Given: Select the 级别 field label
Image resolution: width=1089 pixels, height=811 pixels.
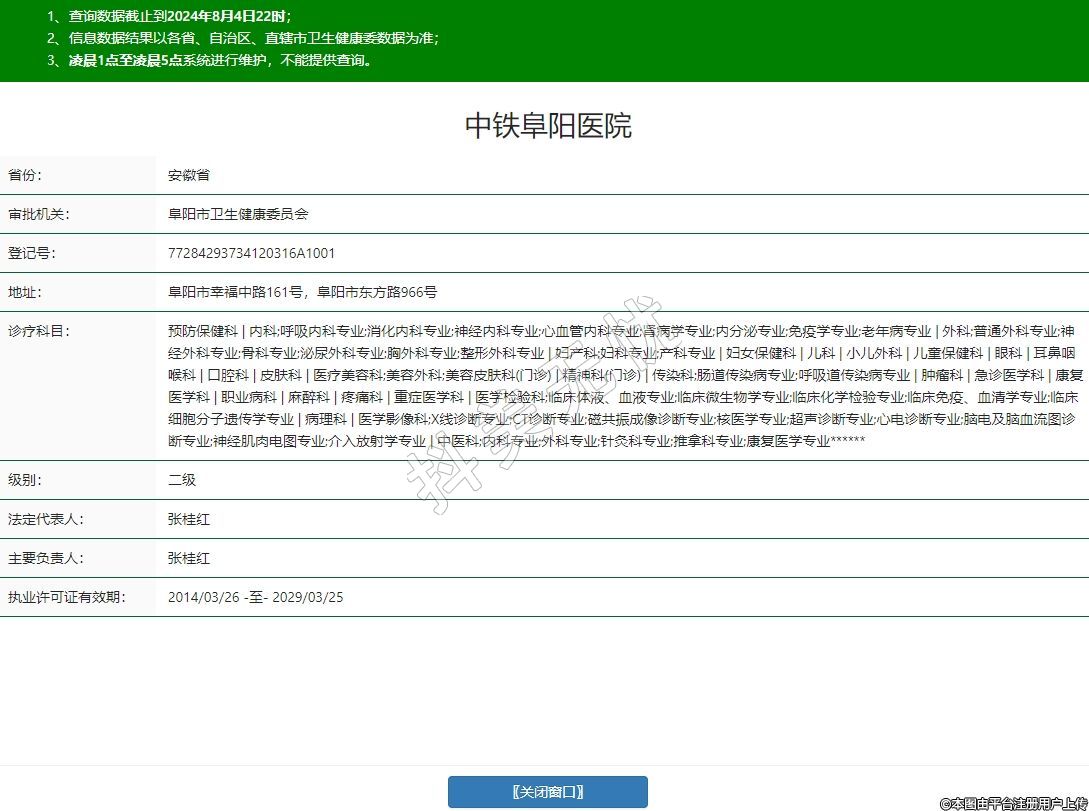Looking at the screenshot, I should [x=26, y=480].
